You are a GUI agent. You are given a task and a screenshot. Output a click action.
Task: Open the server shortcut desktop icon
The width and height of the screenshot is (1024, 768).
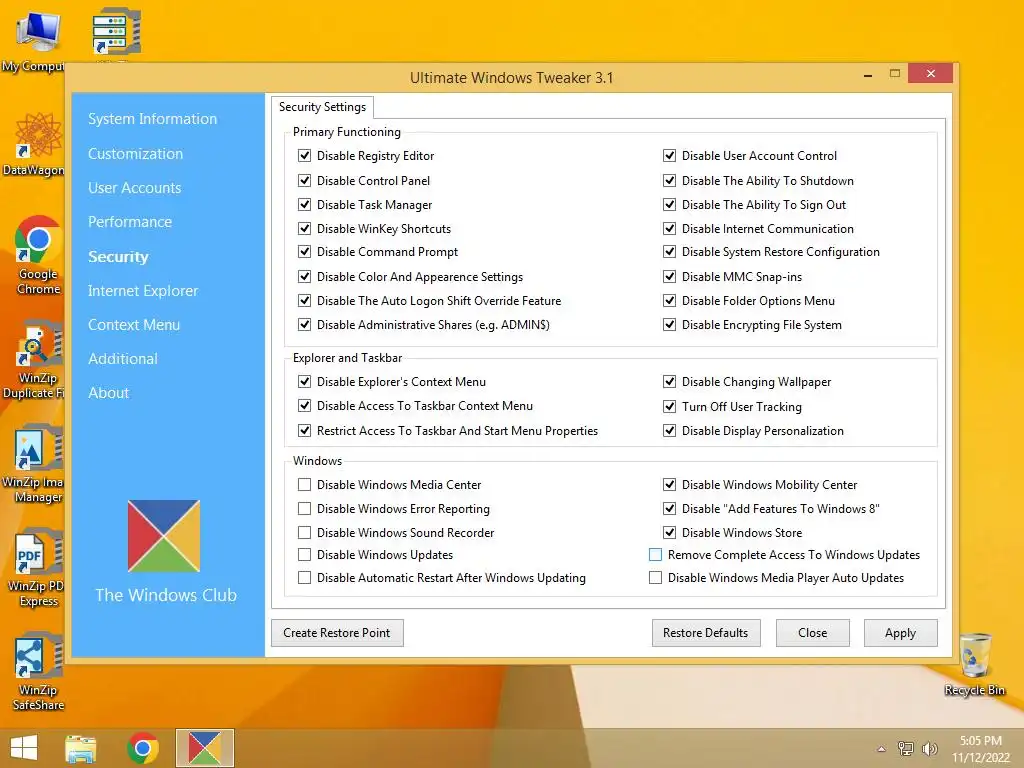click(x=116, y=31)
